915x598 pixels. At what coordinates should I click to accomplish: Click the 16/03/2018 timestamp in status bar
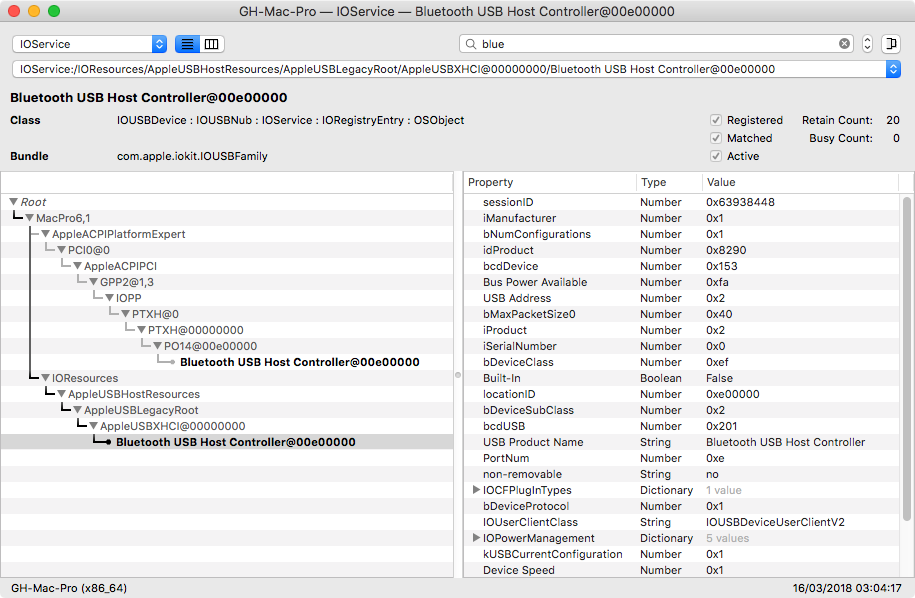click(x=847, y=588)
